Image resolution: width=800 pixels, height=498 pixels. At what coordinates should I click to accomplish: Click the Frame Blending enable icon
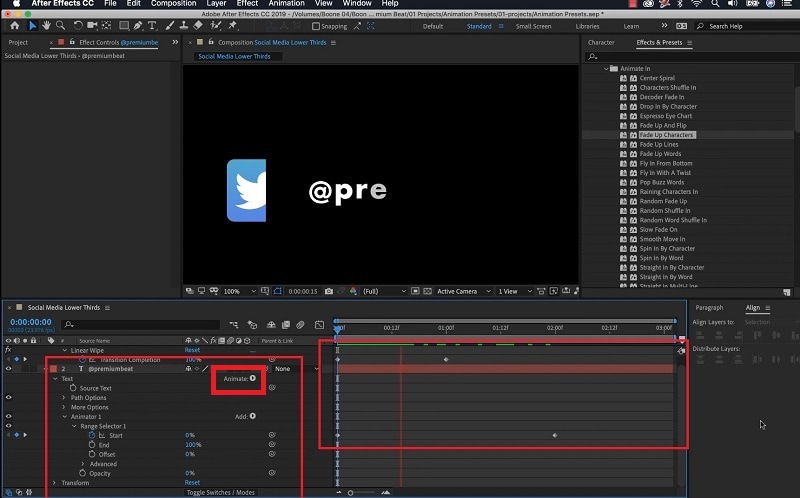pos(286,325)
